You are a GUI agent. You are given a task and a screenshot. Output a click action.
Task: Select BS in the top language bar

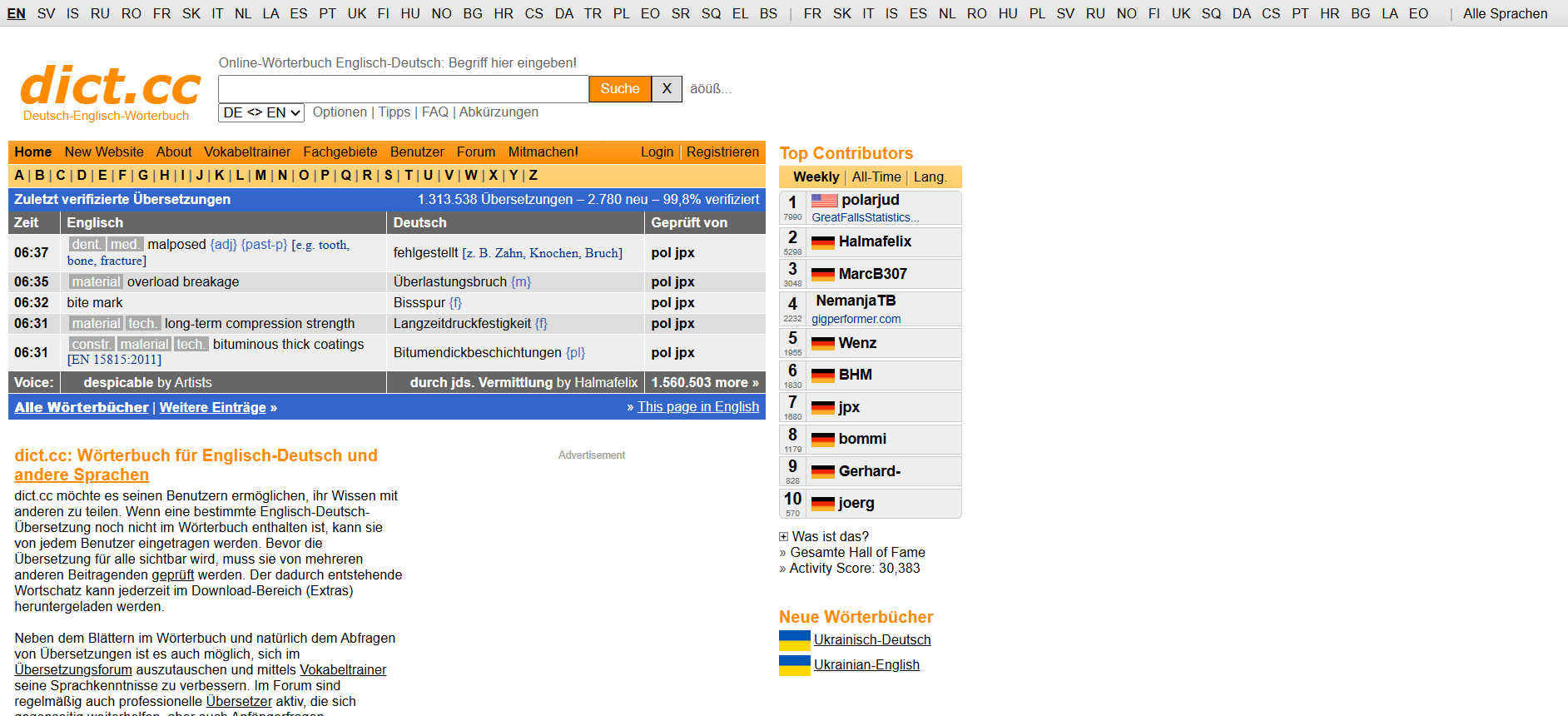pyautogui.click(x=769, y=14)
